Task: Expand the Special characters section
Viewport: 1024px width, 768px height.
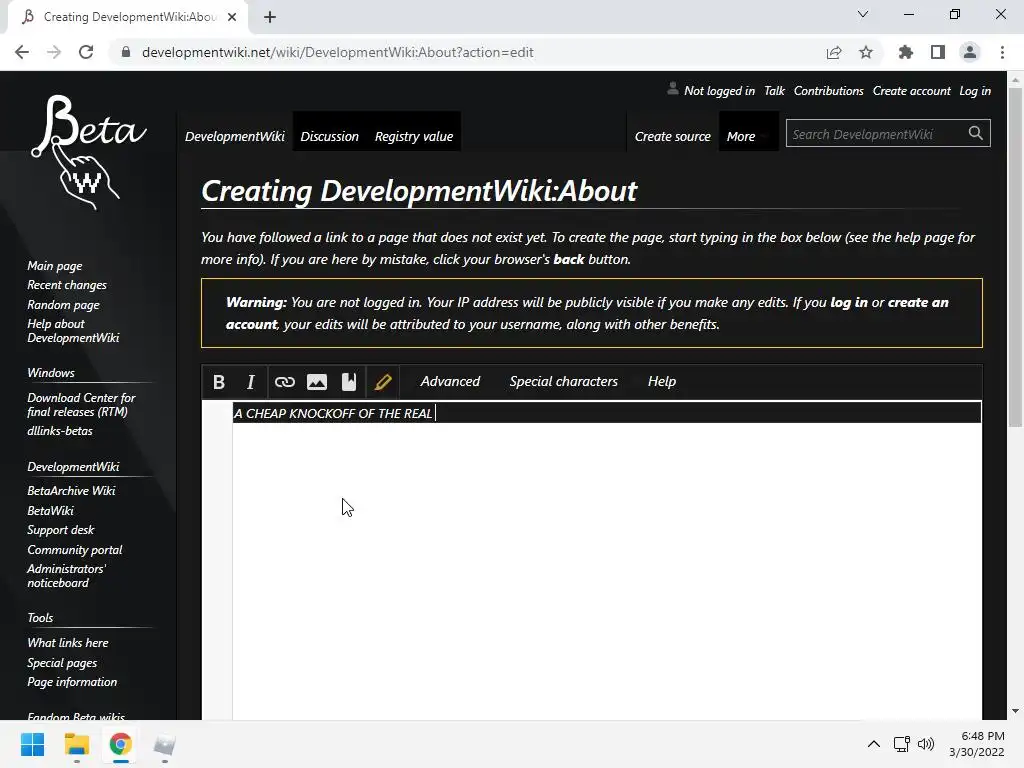Action: [564, 381]
